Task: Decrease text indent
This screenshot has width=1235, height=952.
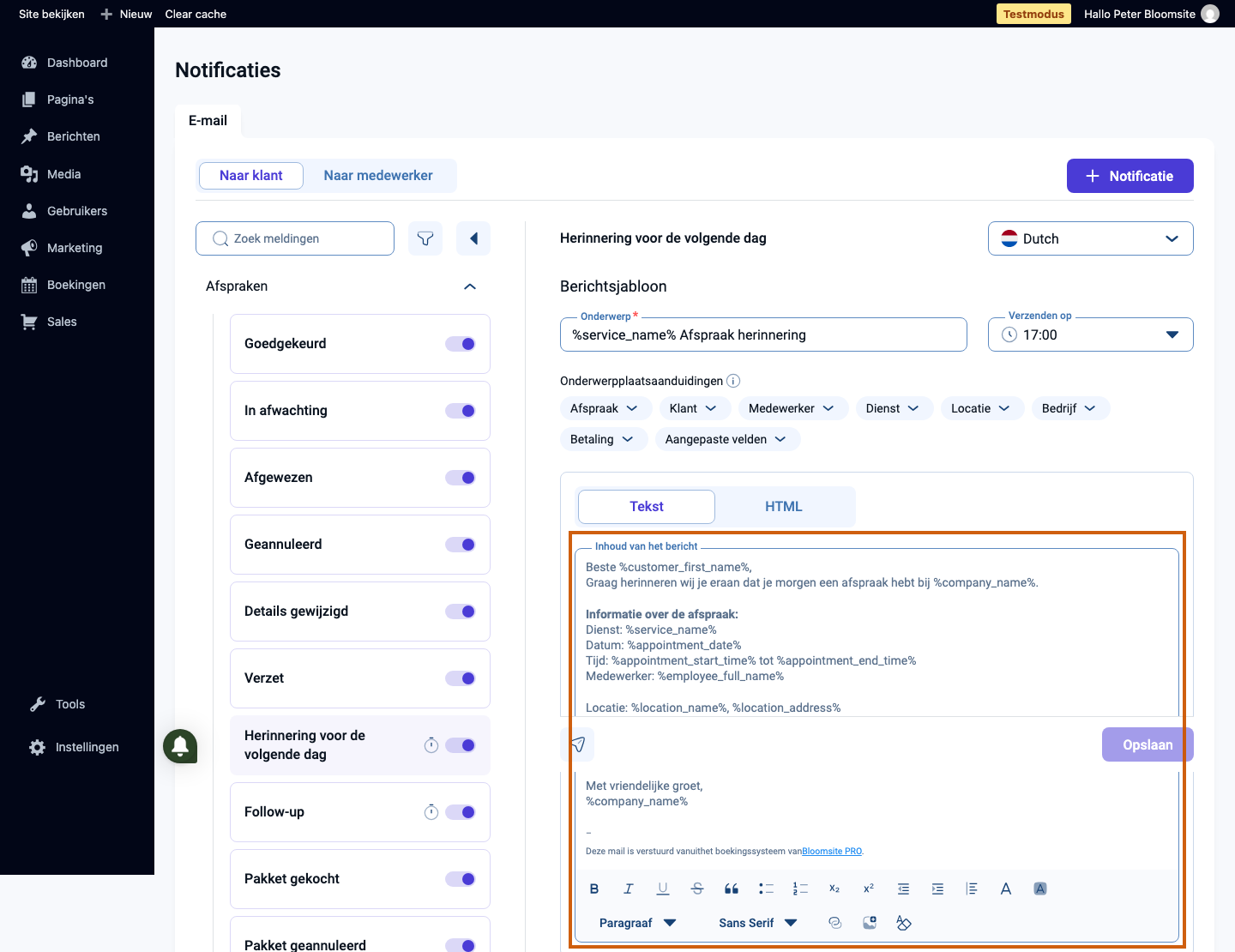Action: [x=903, y=889]
